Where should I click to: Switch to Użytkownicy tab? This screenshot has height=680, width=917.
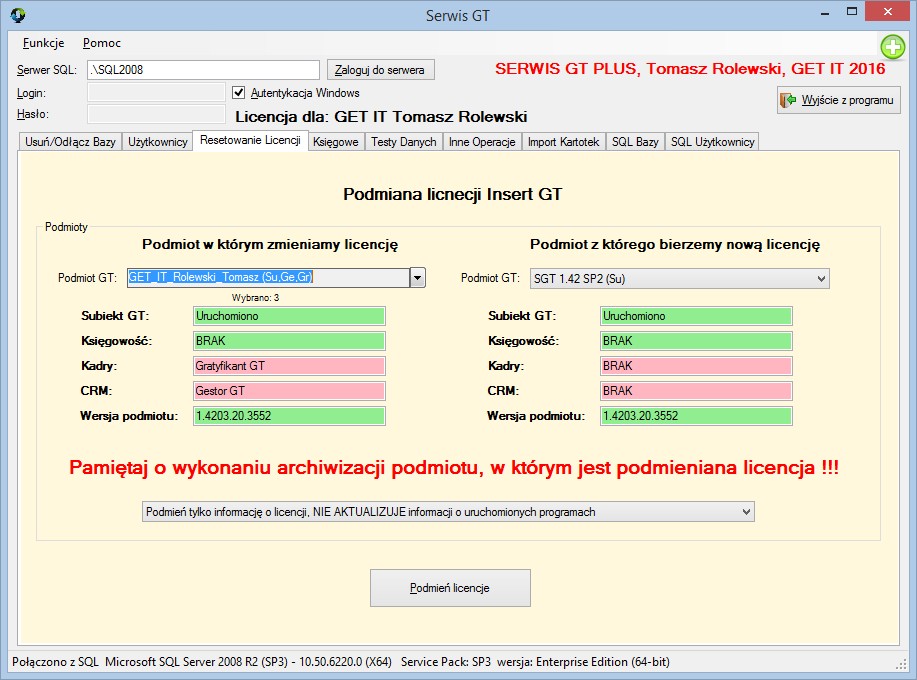(x=158, y=142)
